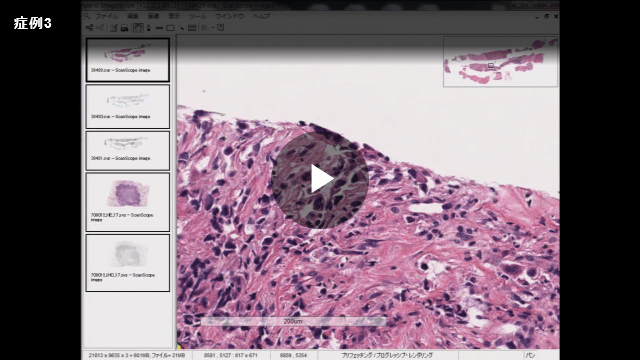Open the ウインドウ menu
This screenshot has height=360, width=640.
tap(229, 16)
